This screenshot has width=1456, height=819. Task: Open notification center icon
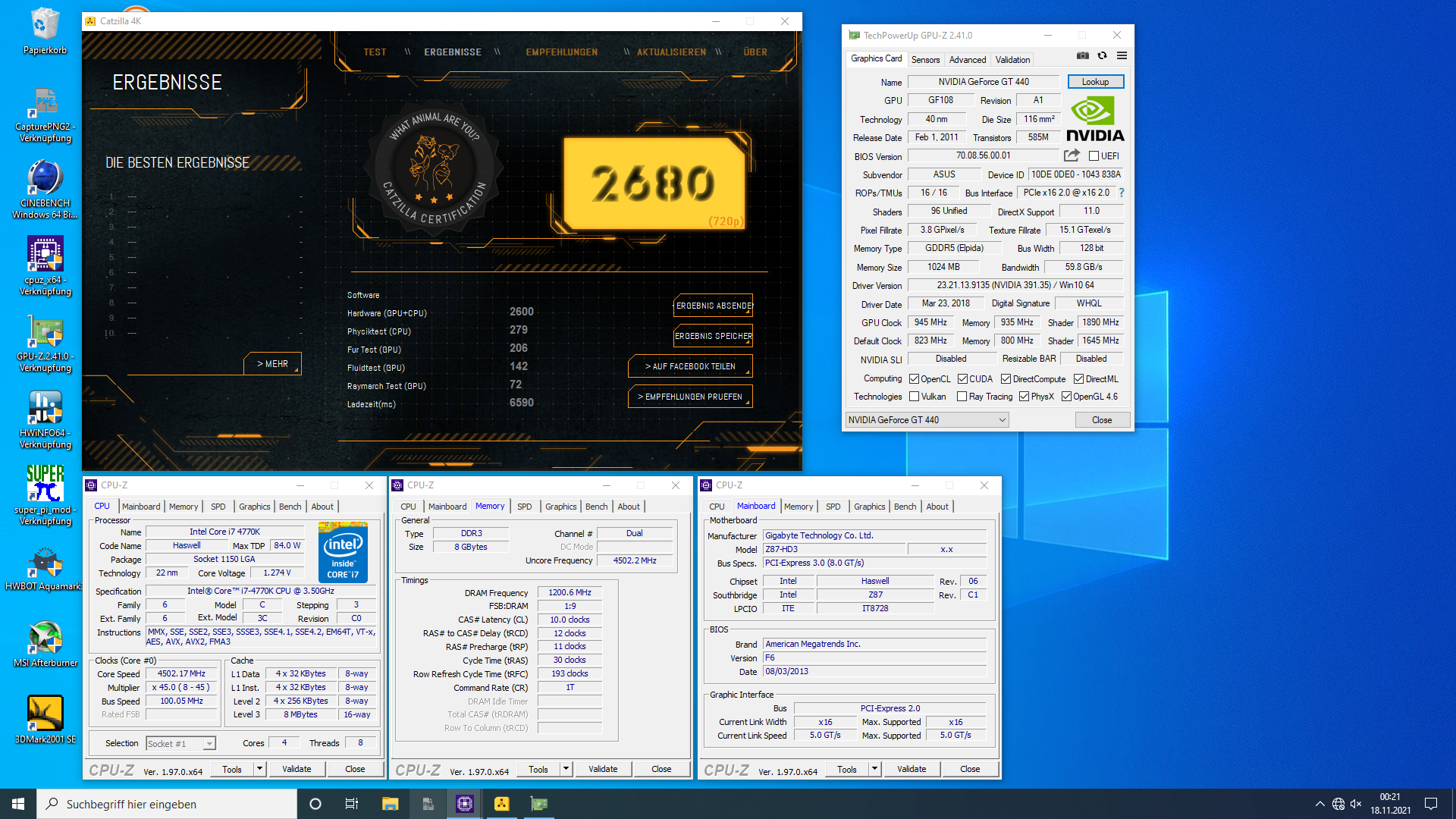point(1431,804)
